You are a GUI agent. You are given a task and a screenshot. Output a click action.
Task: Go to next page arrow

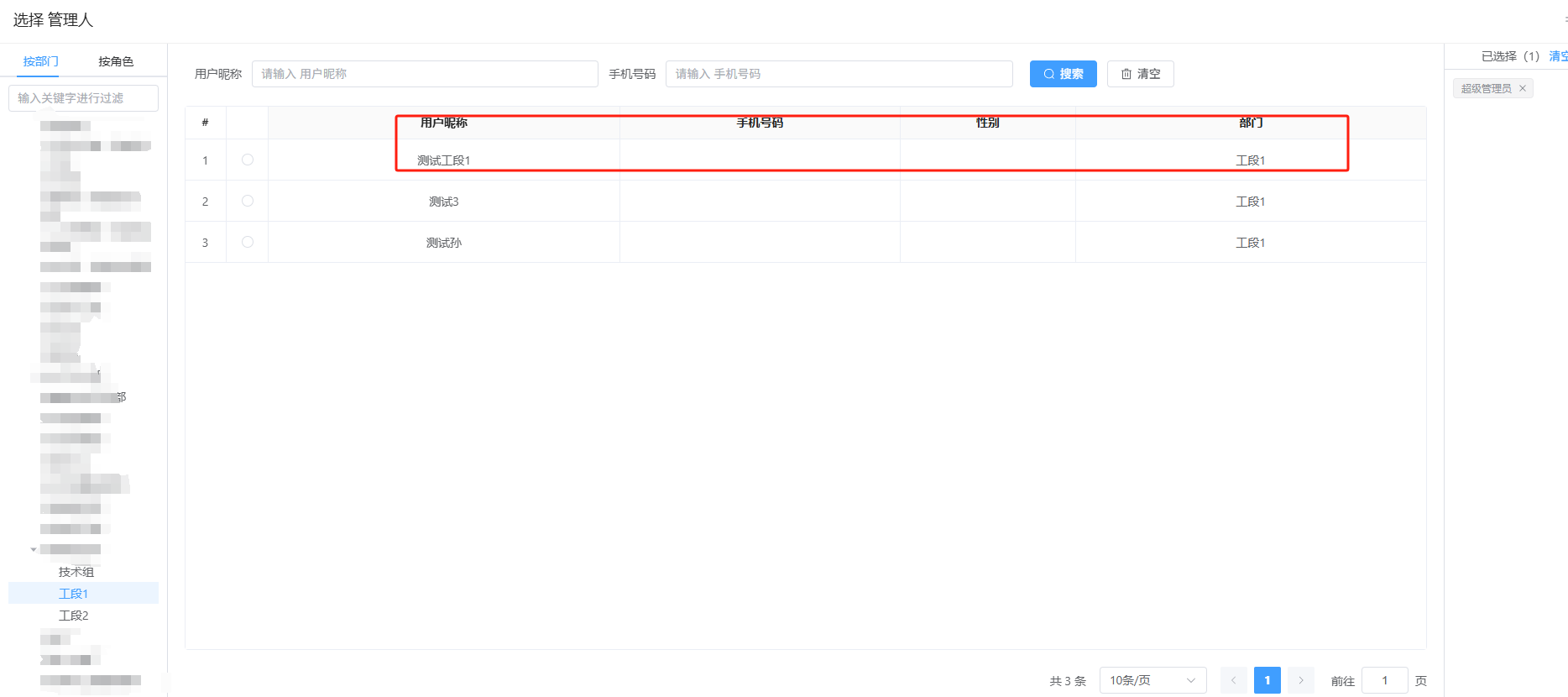(x=1300, y=680)
